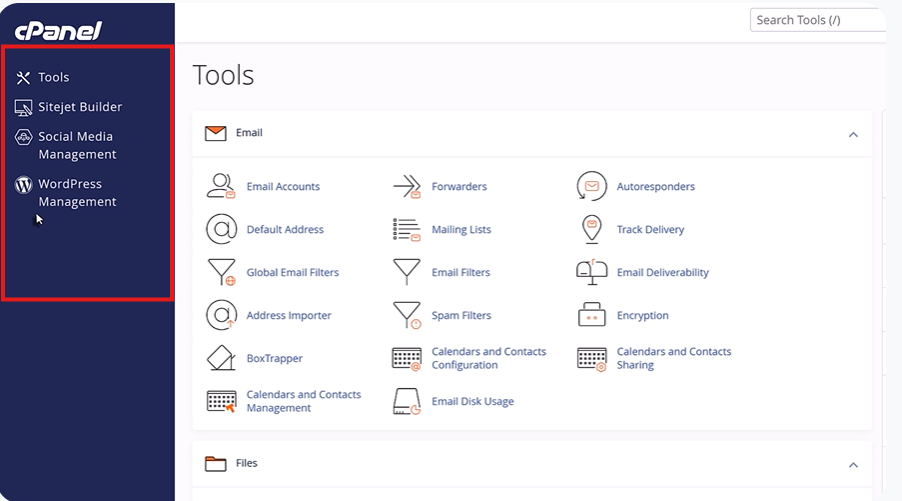Screen dimensions: 902x501
Task: Click the Encryption padlock icon
Action: [592, 314]
